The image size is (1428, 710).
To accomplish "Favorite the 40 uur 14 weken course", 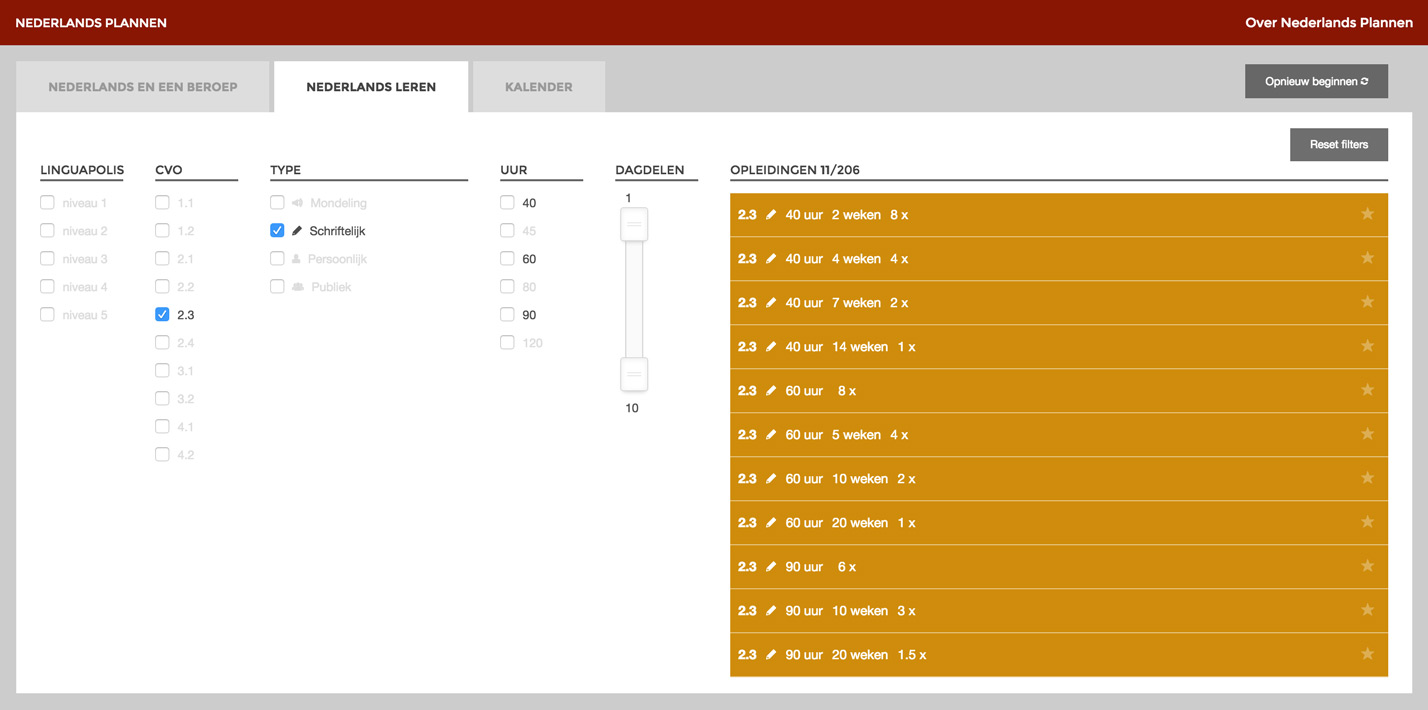I will (1367, 346).
